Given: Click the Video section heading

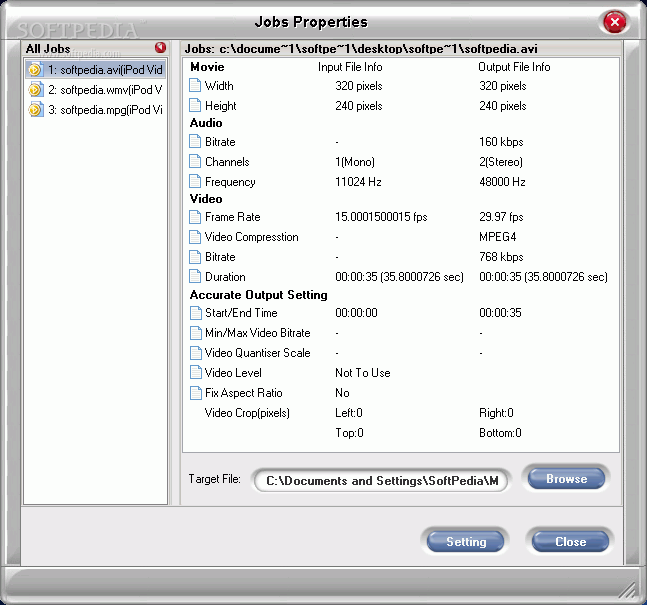Looking at the screenshot, I should click(x=206, y=199).
